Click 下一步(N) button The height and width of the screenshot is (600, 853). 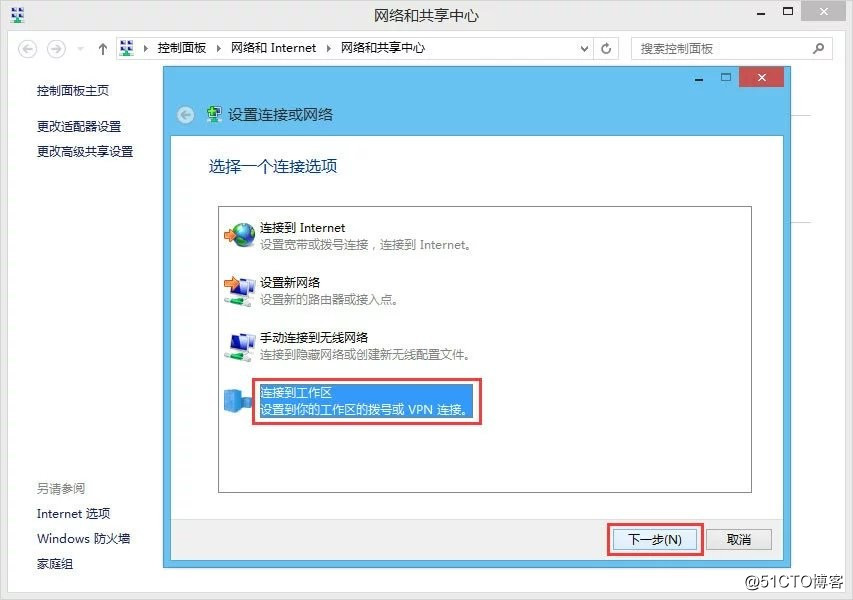point(655,540)
